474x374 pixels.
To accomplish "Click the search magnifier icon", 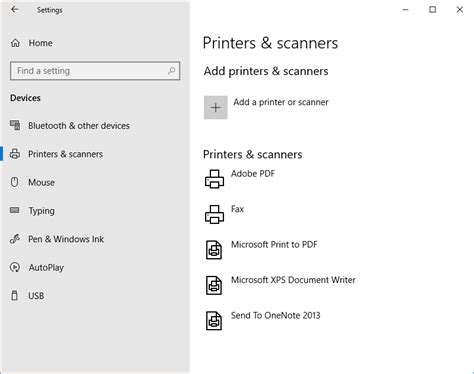I will 171,71.
